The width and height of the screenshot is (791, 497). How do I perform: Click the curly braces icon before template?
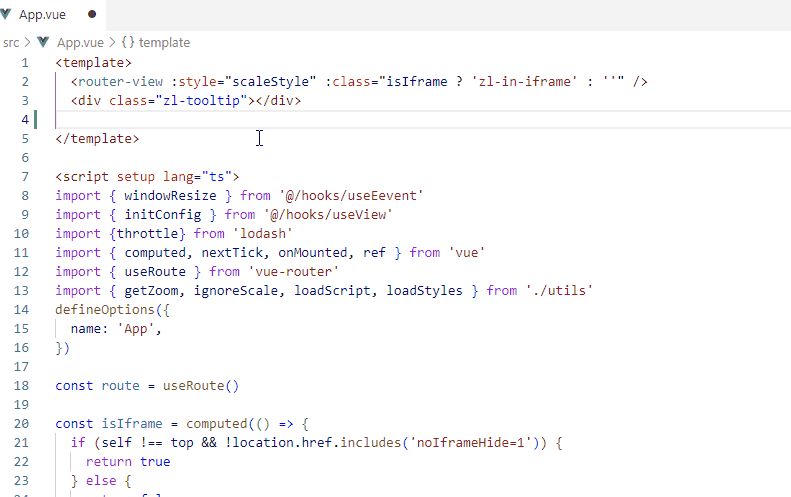128,42
